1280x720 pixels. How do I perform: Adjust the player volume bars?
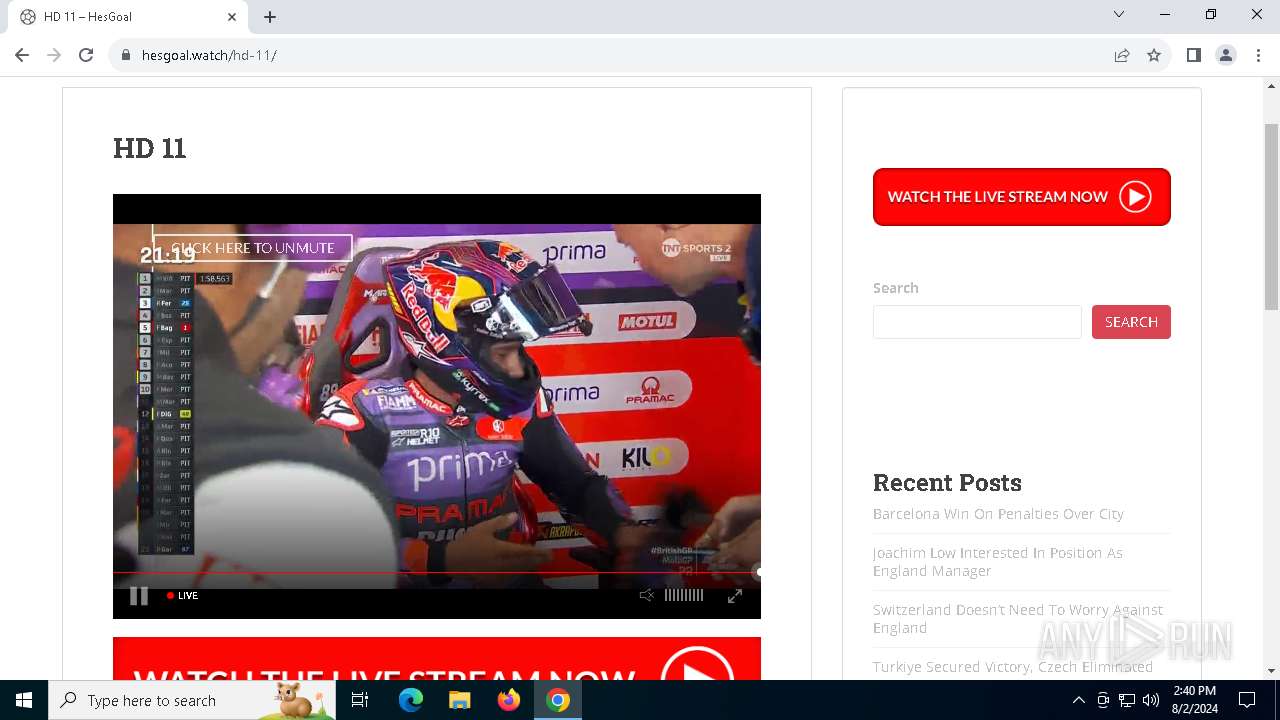(684, 595)
